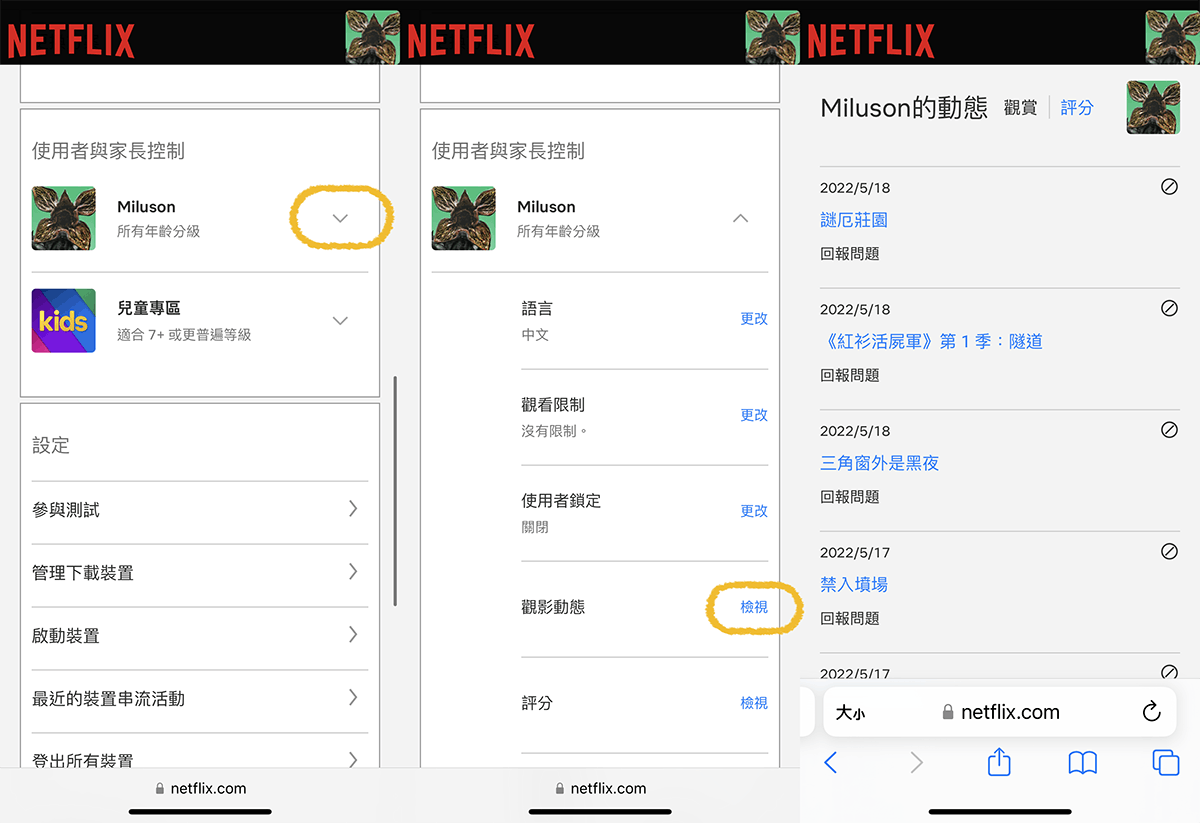
Task: Tap the netflix.com address bar in middle screenshot
Action: tap(601, 788)
